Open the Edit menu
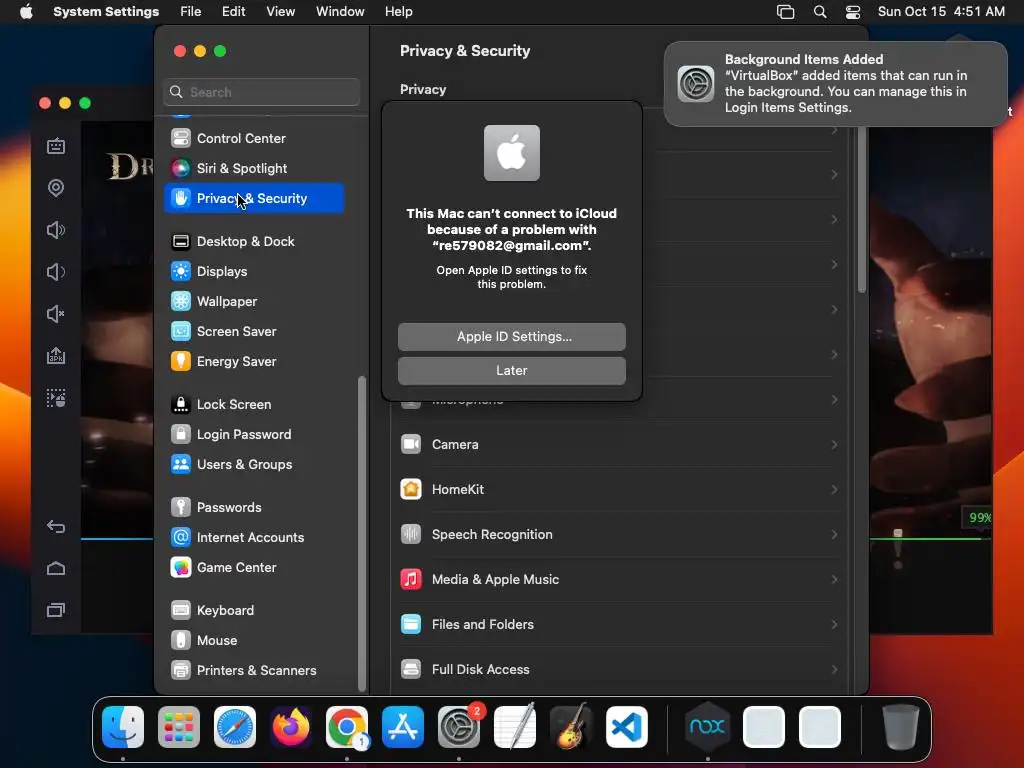 234,12
